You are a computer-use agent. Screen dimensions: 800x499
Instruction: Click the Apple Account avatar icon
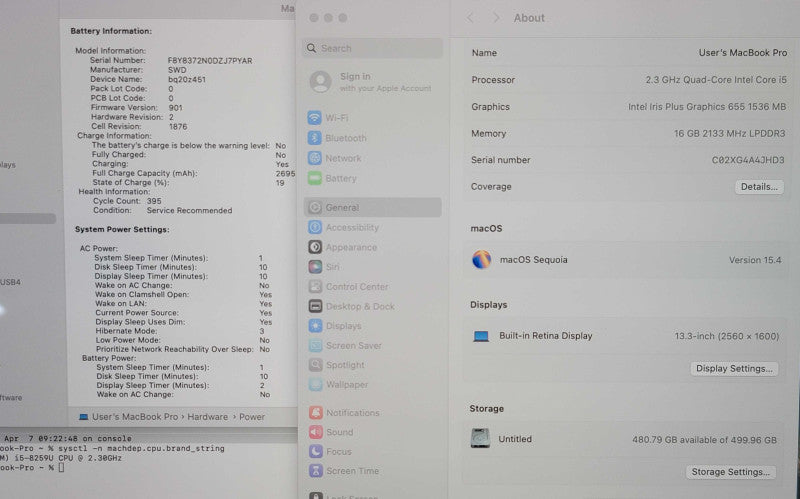320,82
